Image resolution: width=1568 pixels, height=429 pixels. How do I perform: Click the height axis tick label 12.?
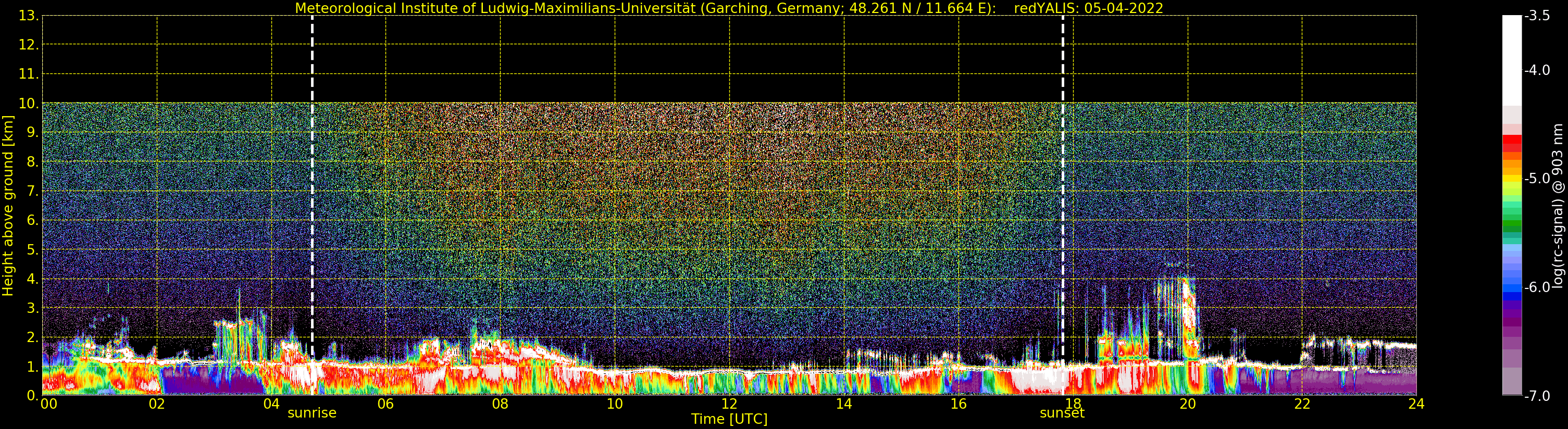[x=28, y=45]
